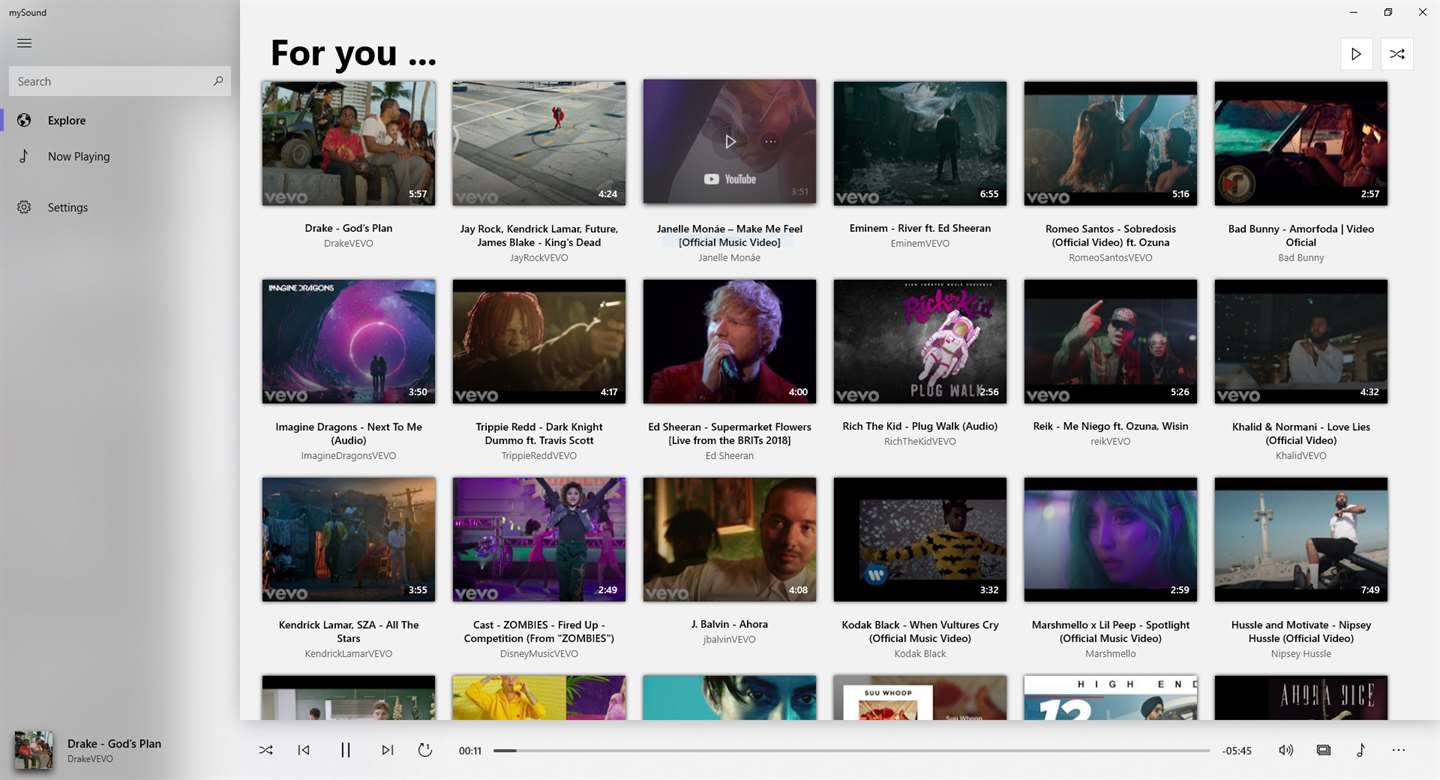The width and height of the screenshot is (1440, 780).
Task: Open J. Balvin - Ahora thumbnail
Action: (x=729, y=539)
